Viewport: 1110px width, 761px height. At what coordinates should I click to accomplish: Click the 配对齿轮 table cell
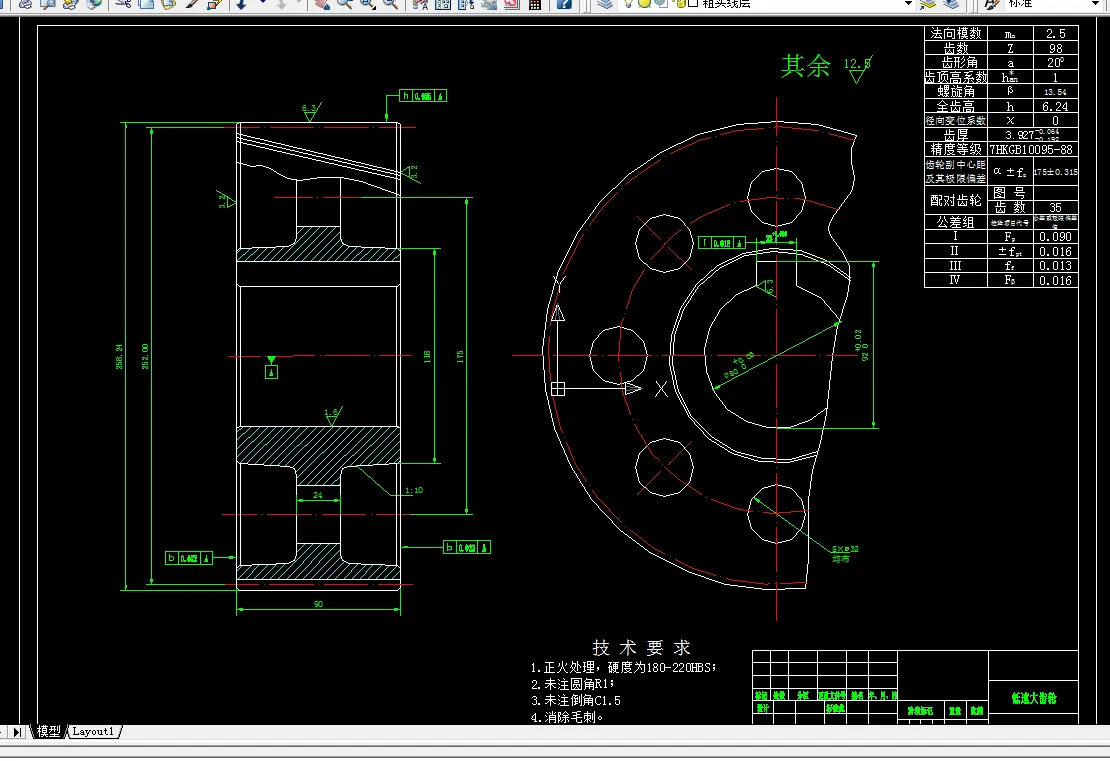(956, 200)
